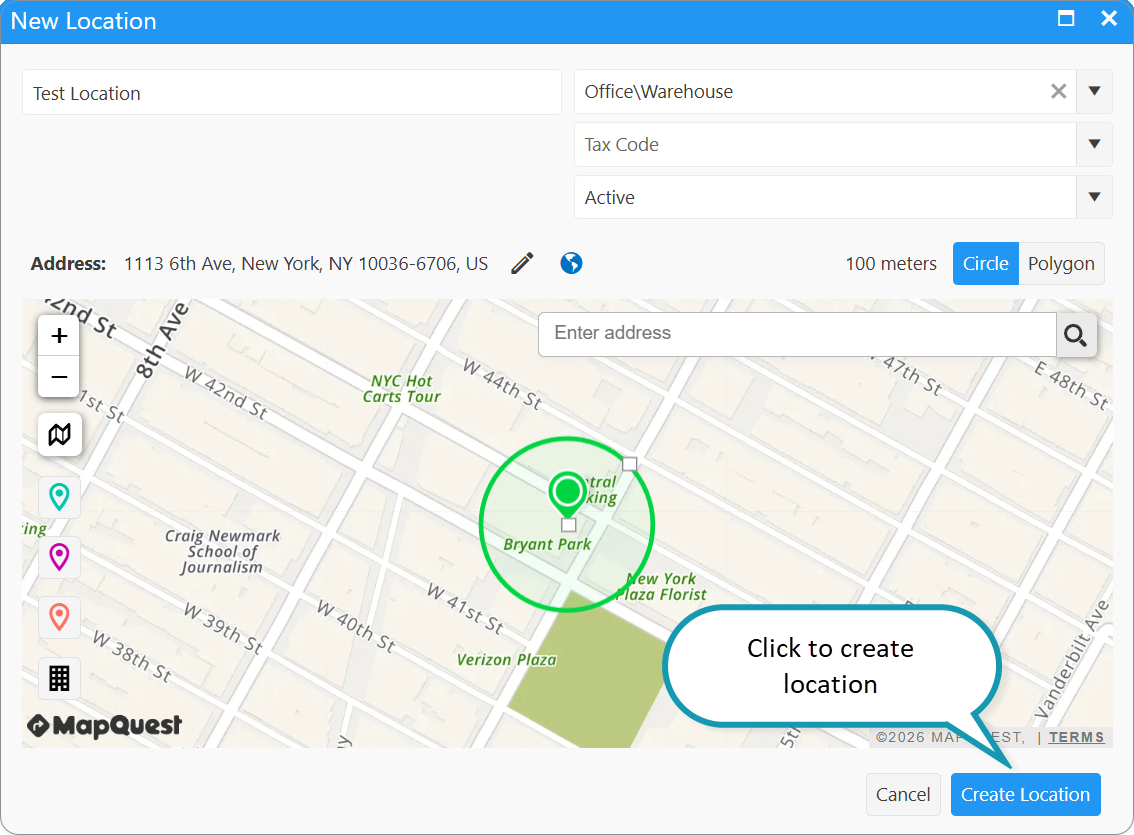Zoom in on the map
Image resolution: width=1134 pixels, height=835 pixels.
[x=59, y=335]
